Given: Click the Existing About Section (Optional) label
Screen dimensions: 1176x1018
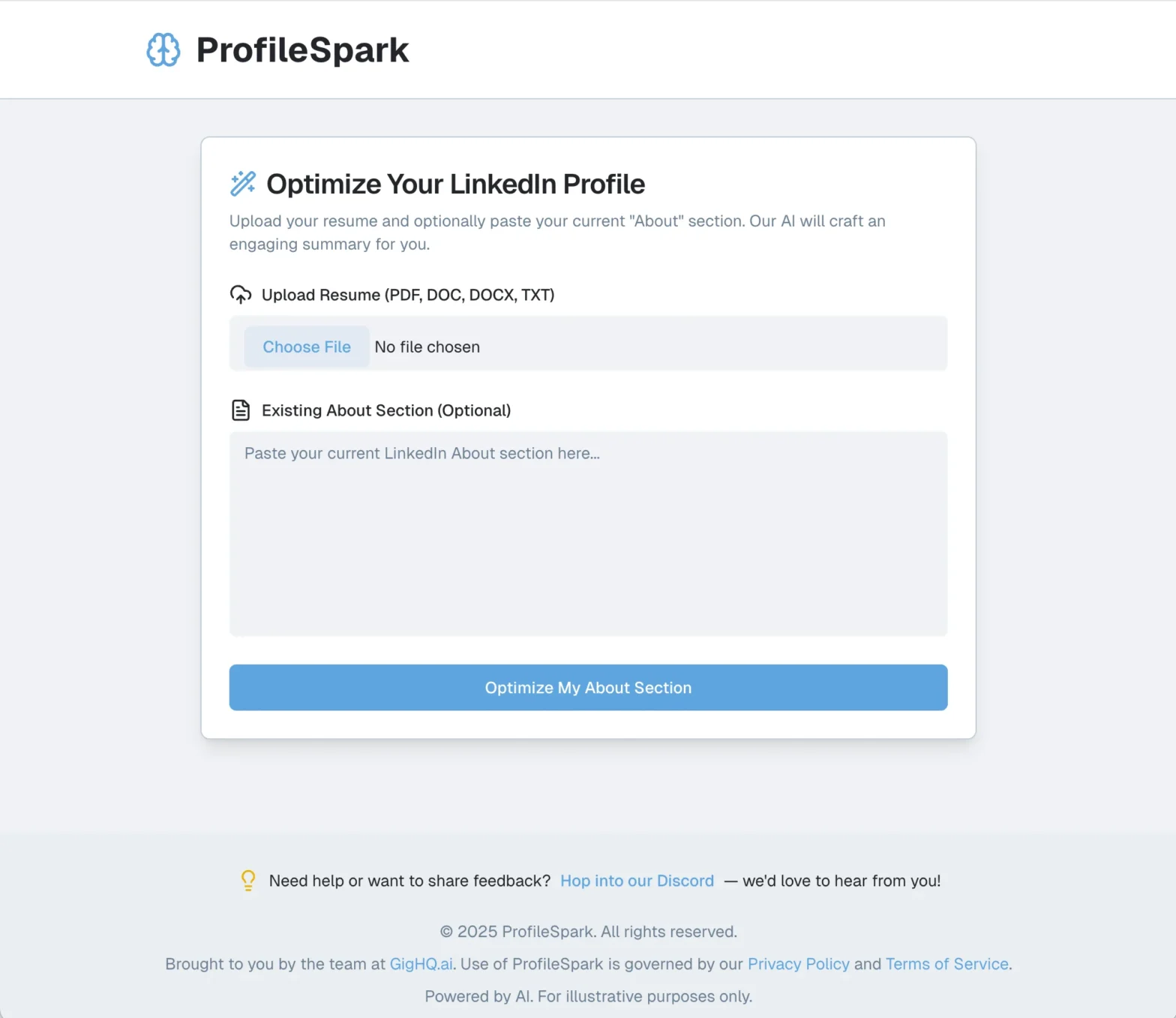Looking at the screenshot, I should tap(386, 410).
